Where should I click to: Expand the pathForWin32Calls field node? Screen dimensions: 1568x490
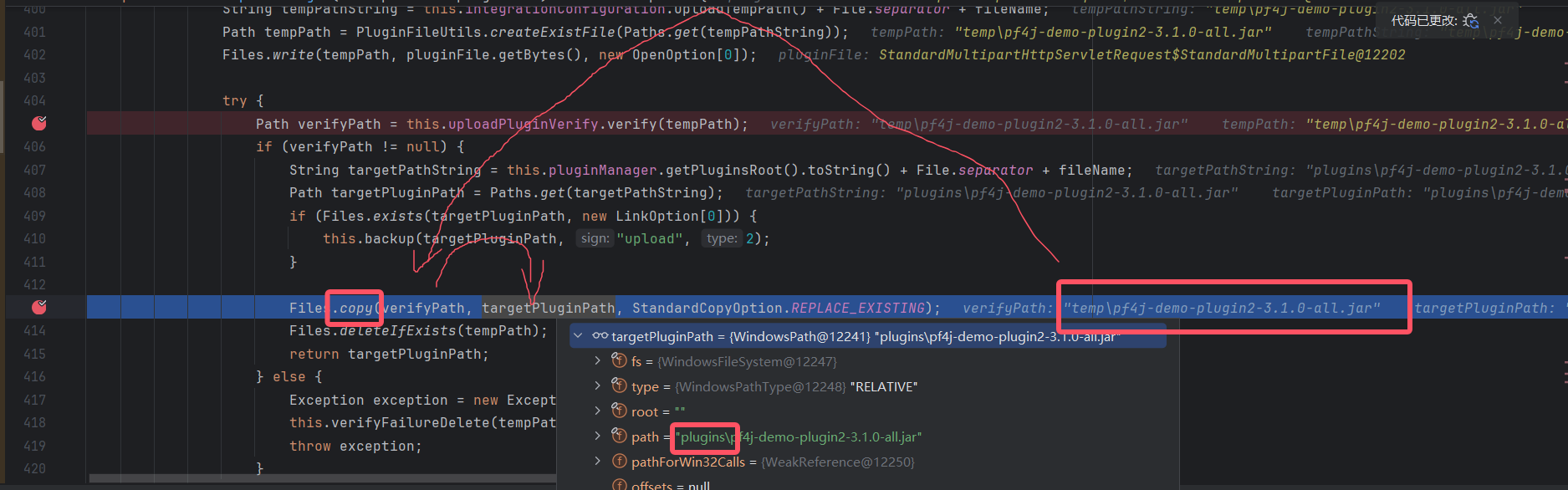tap(597, 462)
